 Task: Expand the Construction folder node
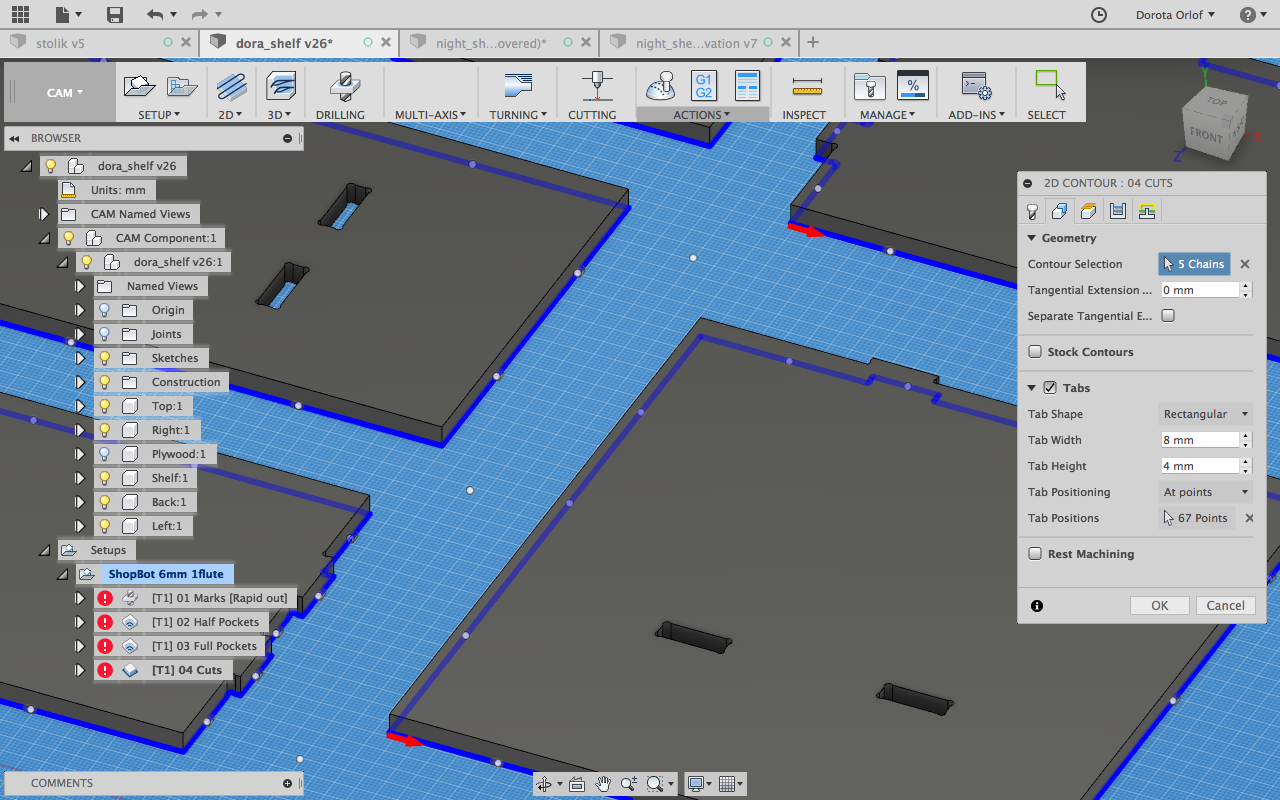click(x=80, y=382)
